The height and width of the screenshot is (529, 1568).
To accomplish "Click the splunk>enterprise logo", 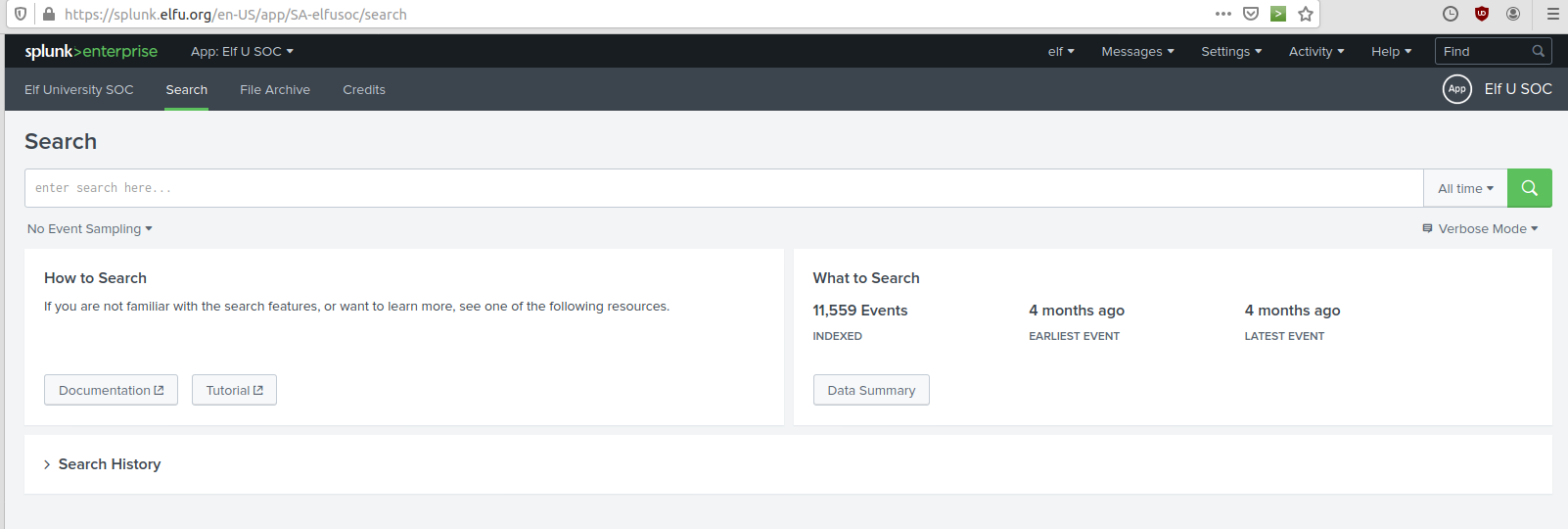I will [x=91, y=51].
